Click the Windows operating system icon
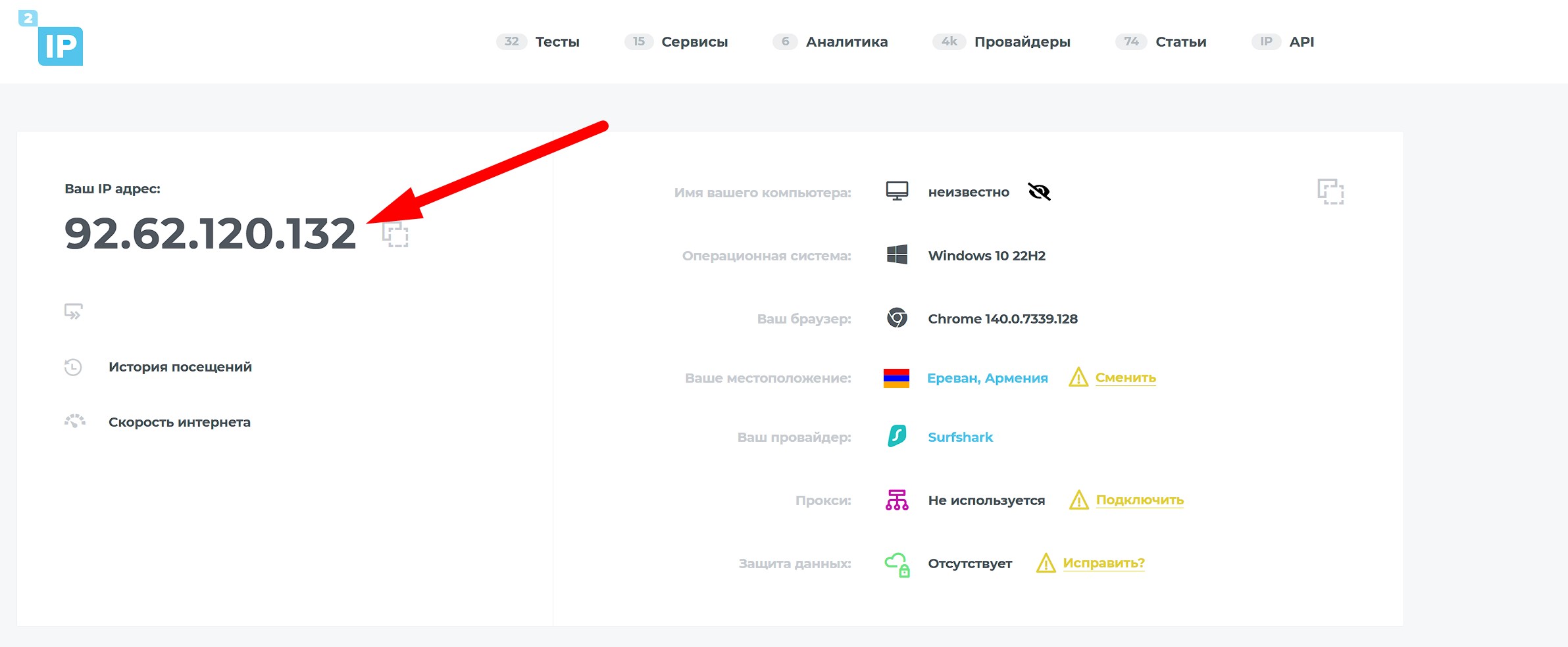Screen dimensions: 1568x647 pos(898,255)
